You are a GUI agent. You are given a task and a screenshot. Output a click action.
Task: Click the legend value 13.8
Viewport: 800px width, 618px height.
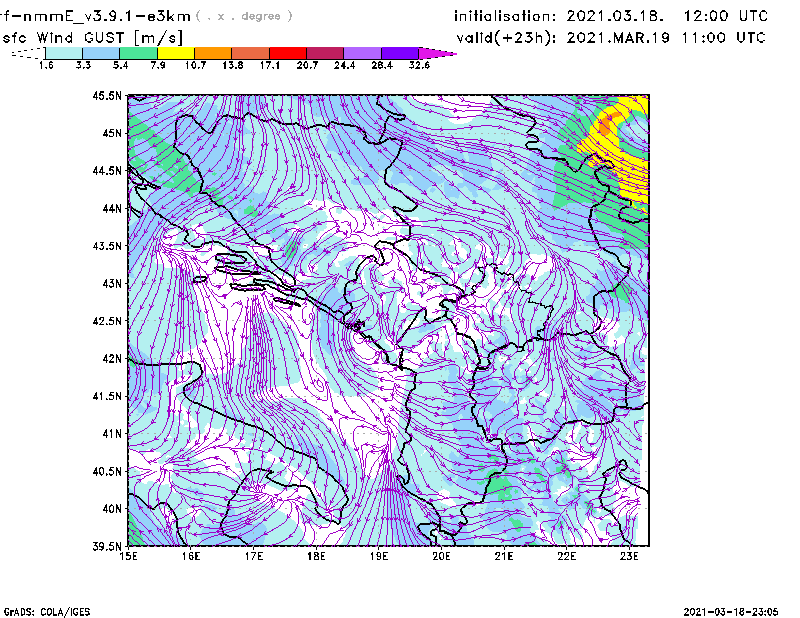pos(232,65)
